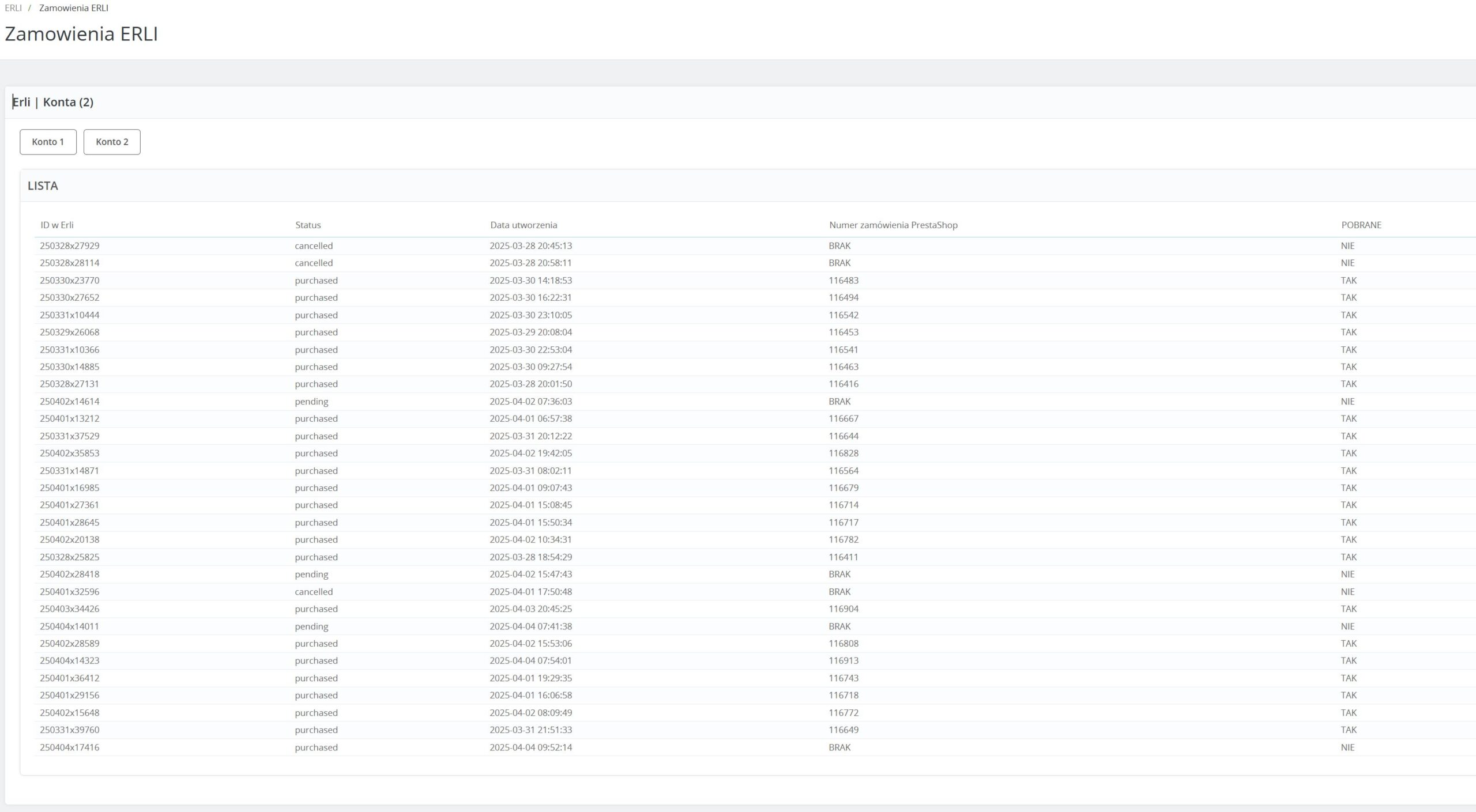Click the Erli | Konta (2) heading
The width and height of the screenshot is (1476, 812).
(53, 102)
